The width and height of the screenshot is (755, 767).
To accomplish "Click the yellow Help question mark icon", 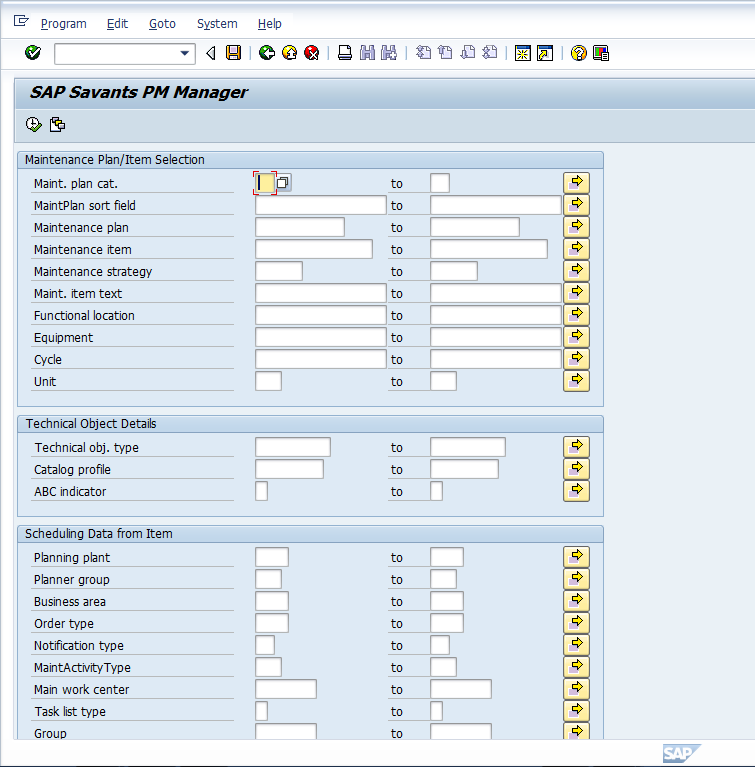I will 578,53.
